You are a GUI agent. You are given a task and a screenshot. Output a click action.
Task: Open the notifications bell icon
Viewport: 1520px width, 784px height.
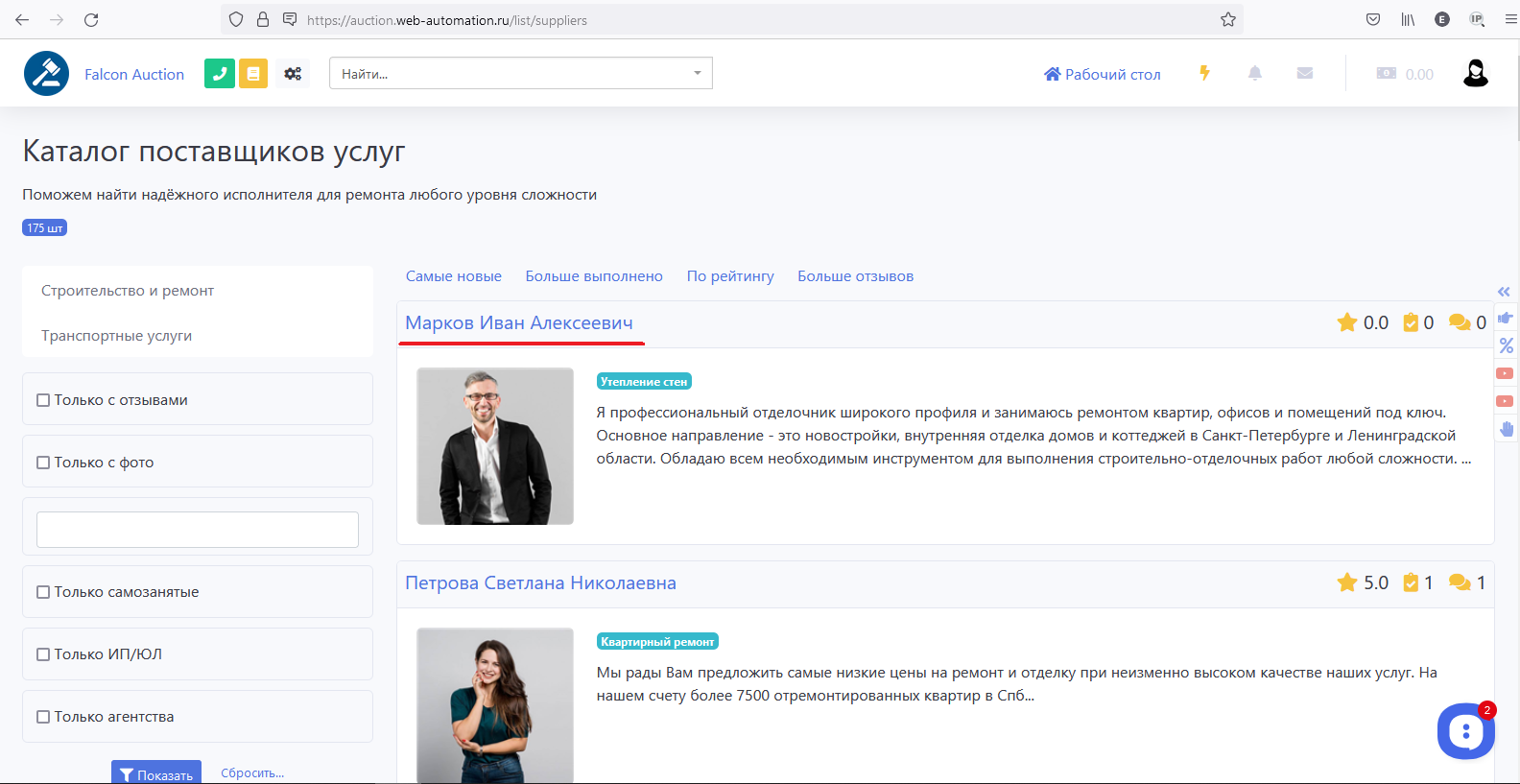1254,73
